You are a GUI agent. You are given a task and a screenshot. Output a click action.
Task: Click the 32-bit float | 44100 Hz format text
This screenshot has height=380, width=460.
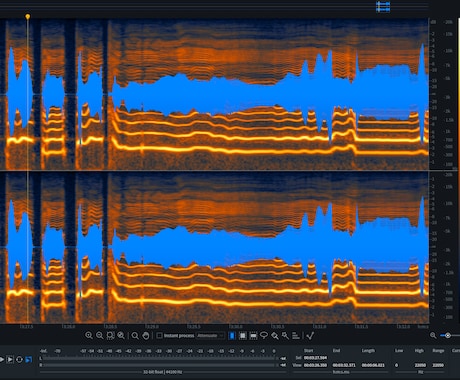[x=162, y=372]
